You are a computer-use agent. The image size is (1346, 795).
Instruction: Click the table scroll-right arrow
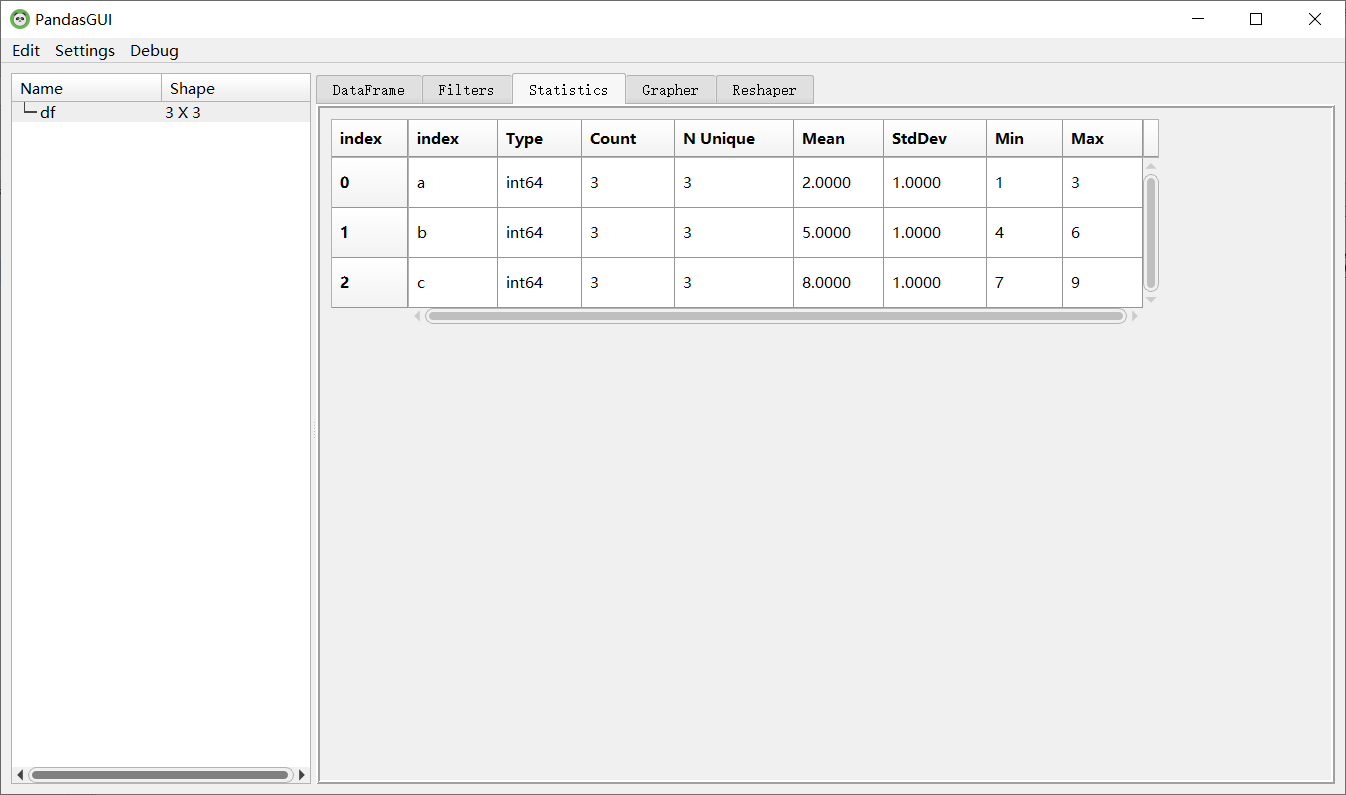point(1134,316)
